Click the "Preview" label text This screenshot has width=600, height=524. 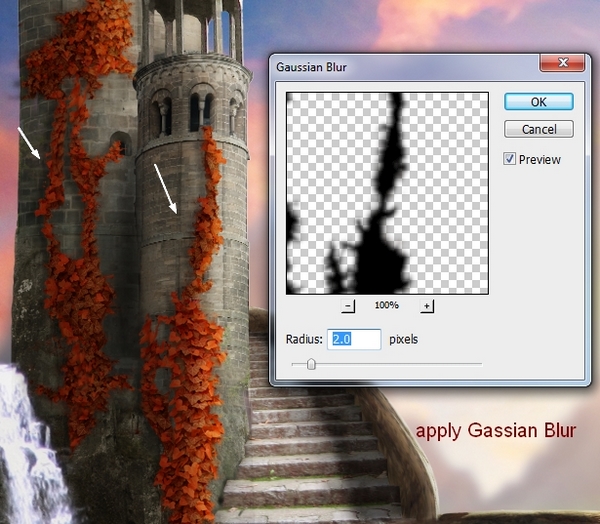540,159
